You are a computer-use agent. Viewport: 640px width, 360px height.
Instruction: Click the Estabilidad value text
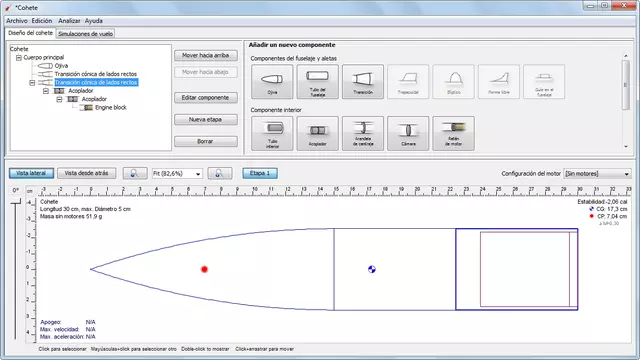click(x=602, y=202)
